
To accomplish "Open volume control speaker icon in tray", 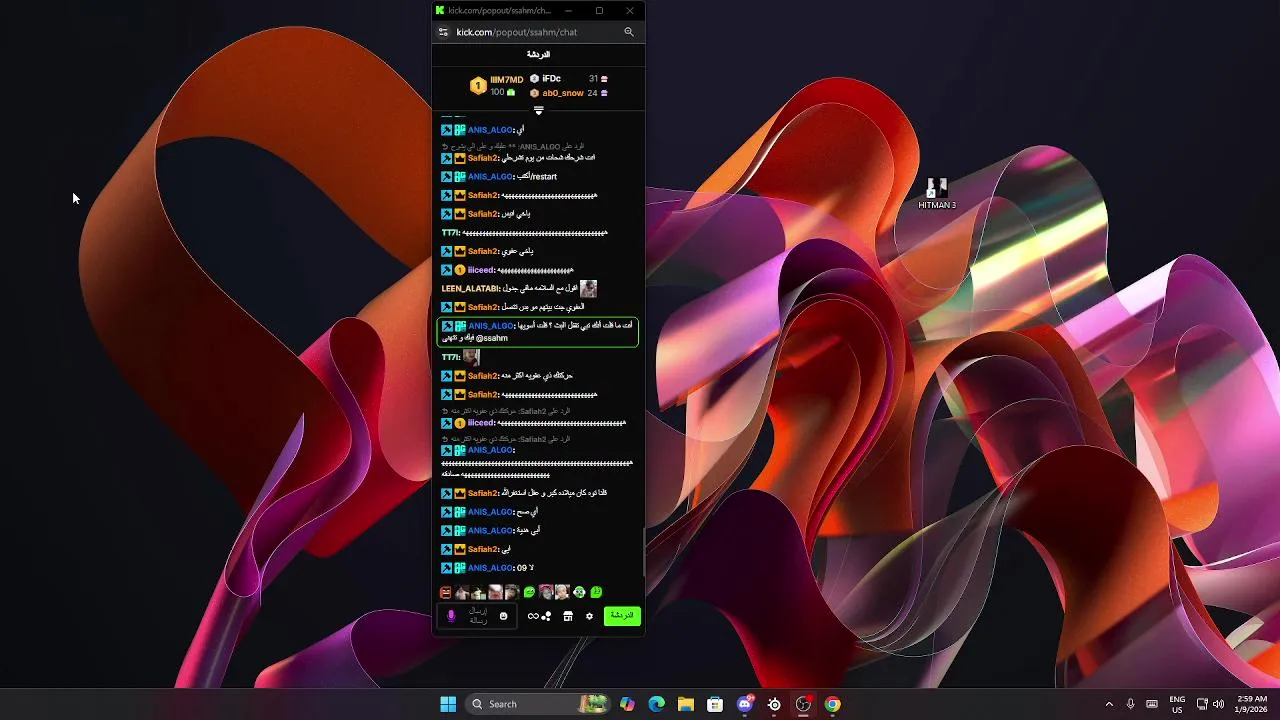I will [x=1219, y=704].
